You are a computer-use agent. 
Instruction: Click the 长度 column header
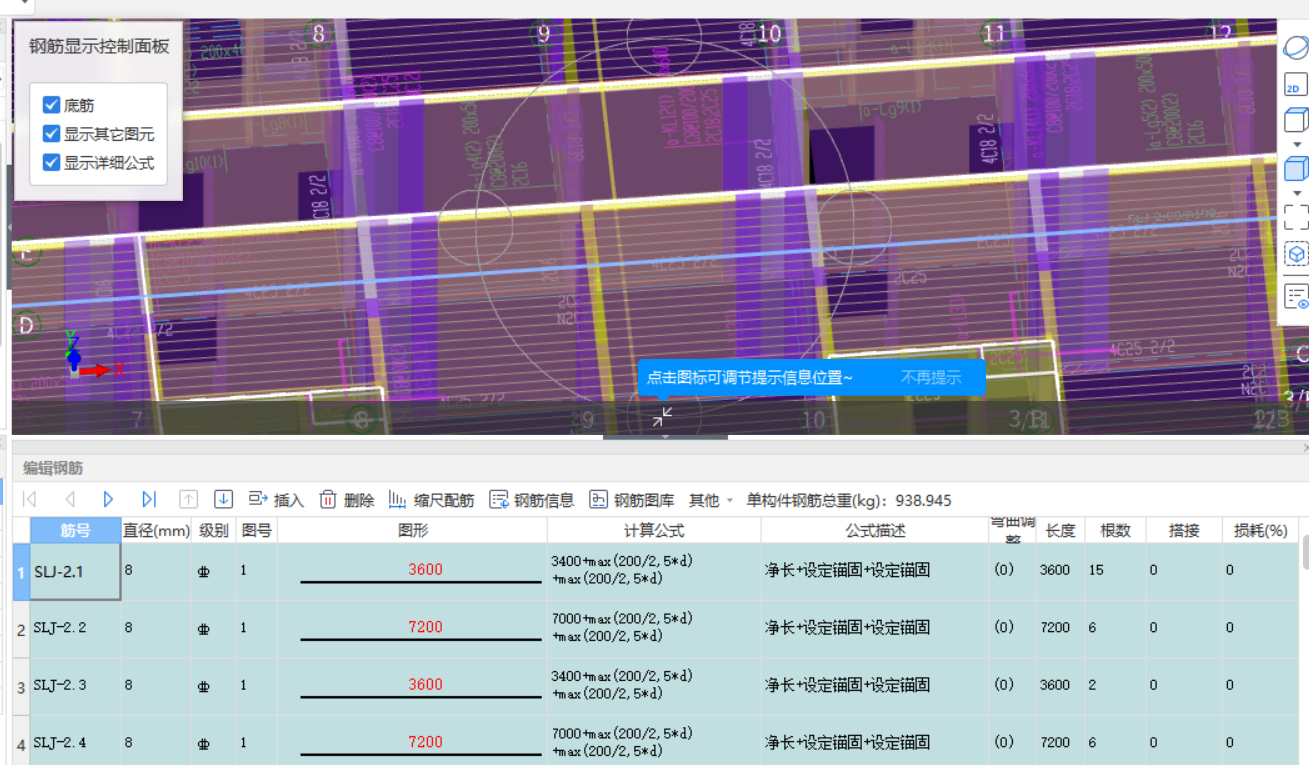[x=1060, y=530]
